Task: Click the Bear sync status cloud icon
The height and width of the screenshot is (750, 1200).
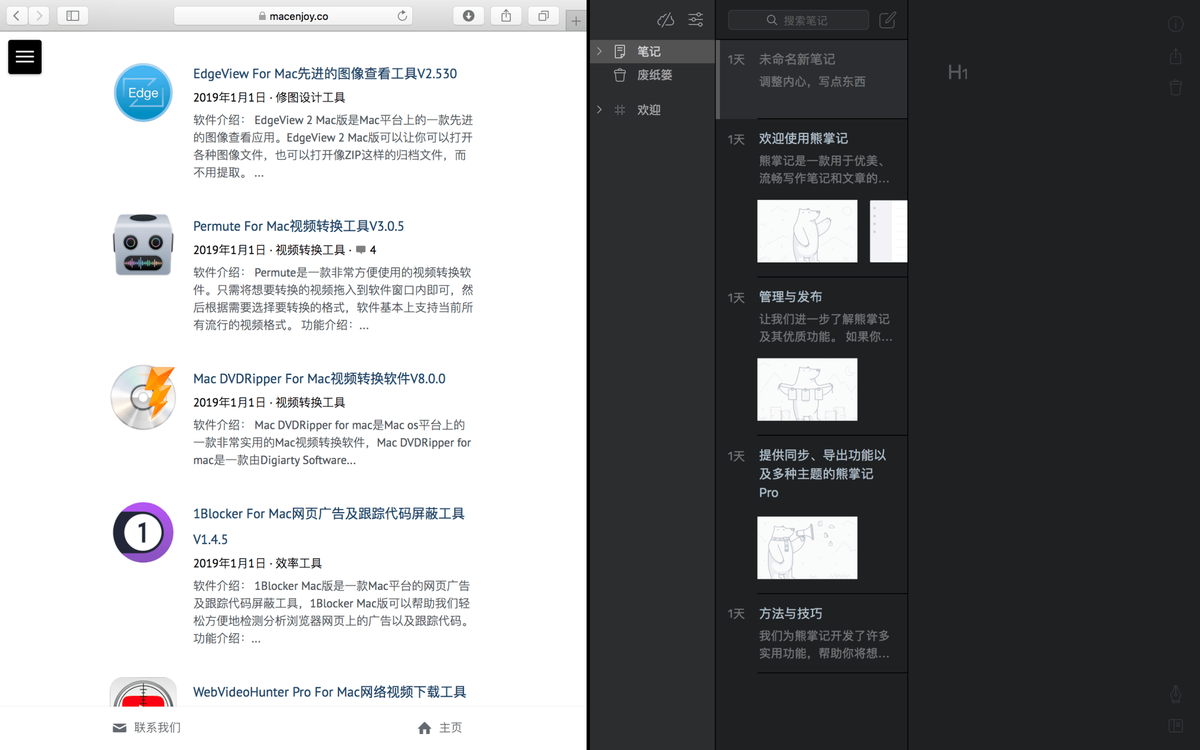Action: (666, 20)
